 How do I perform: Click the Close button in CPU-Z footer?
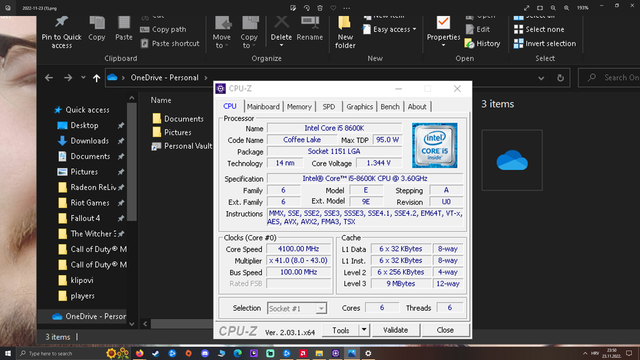tap(445, 330)
